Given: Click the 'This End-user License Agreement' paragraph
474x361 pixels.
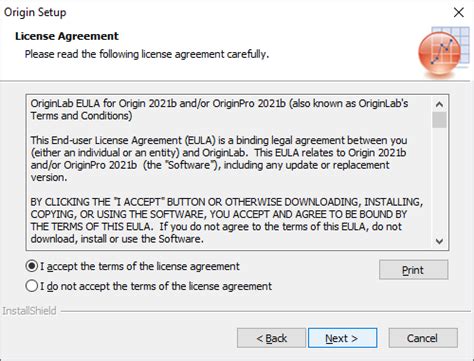Looking at the screenshot, I should 219,159.
